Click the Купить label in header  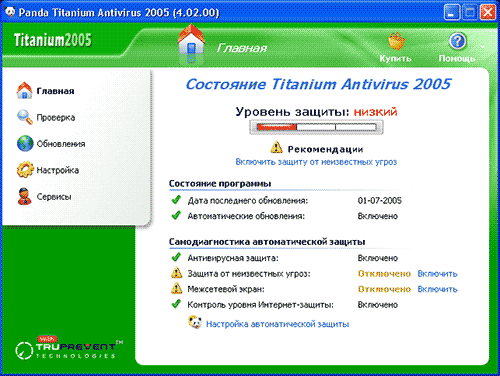point(396,59)
